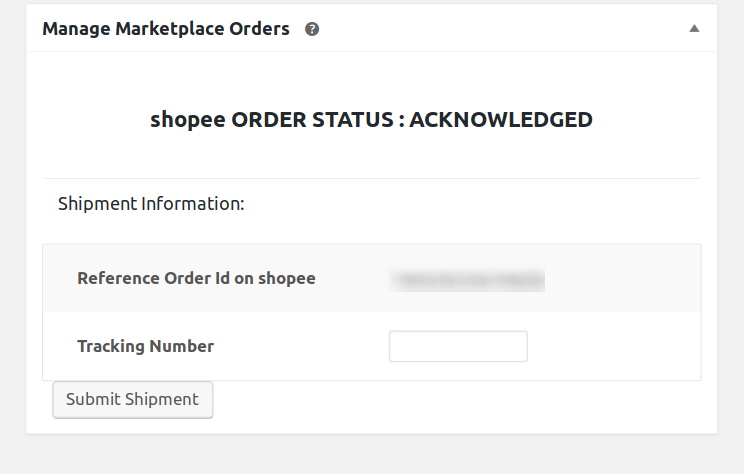Collapse the Manage Marketplace Orders panel
744x474 pixels.
pos(694,28)
